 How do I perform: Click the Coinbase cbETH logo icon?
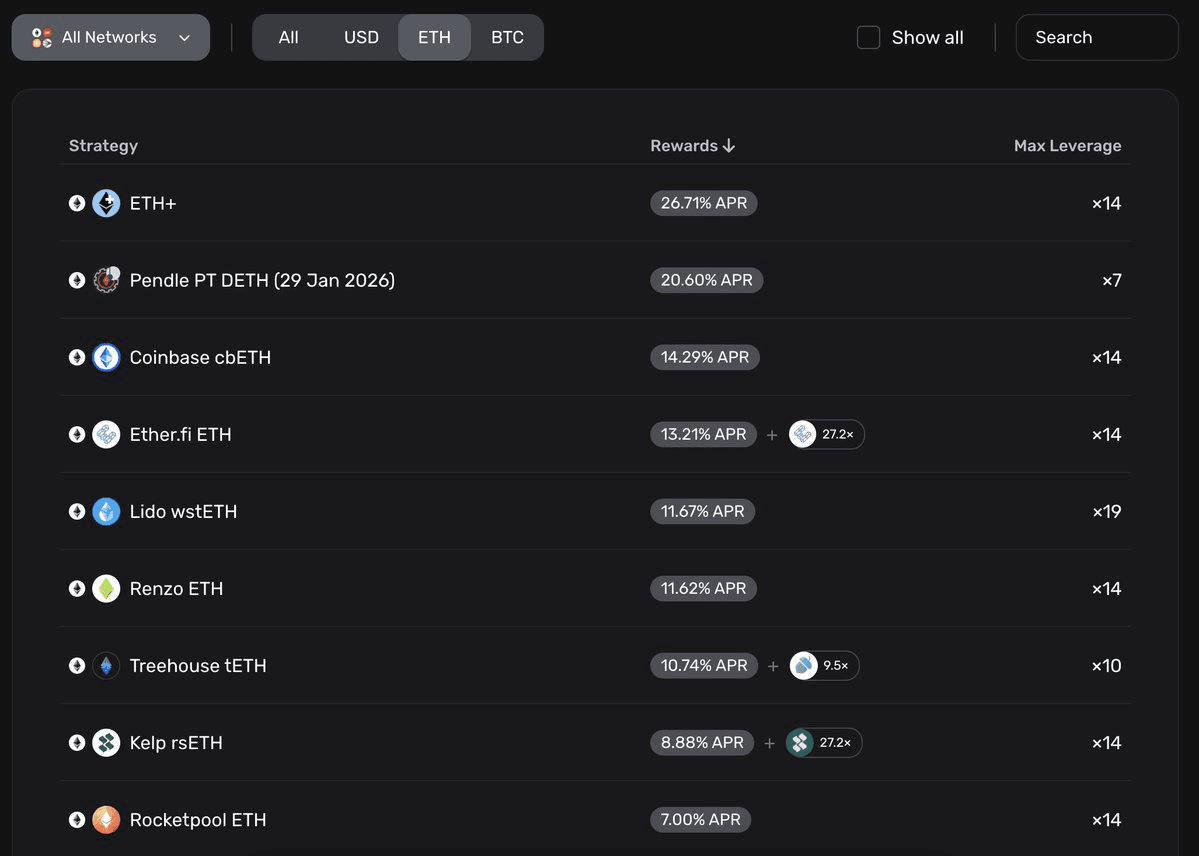coord(106,358)
